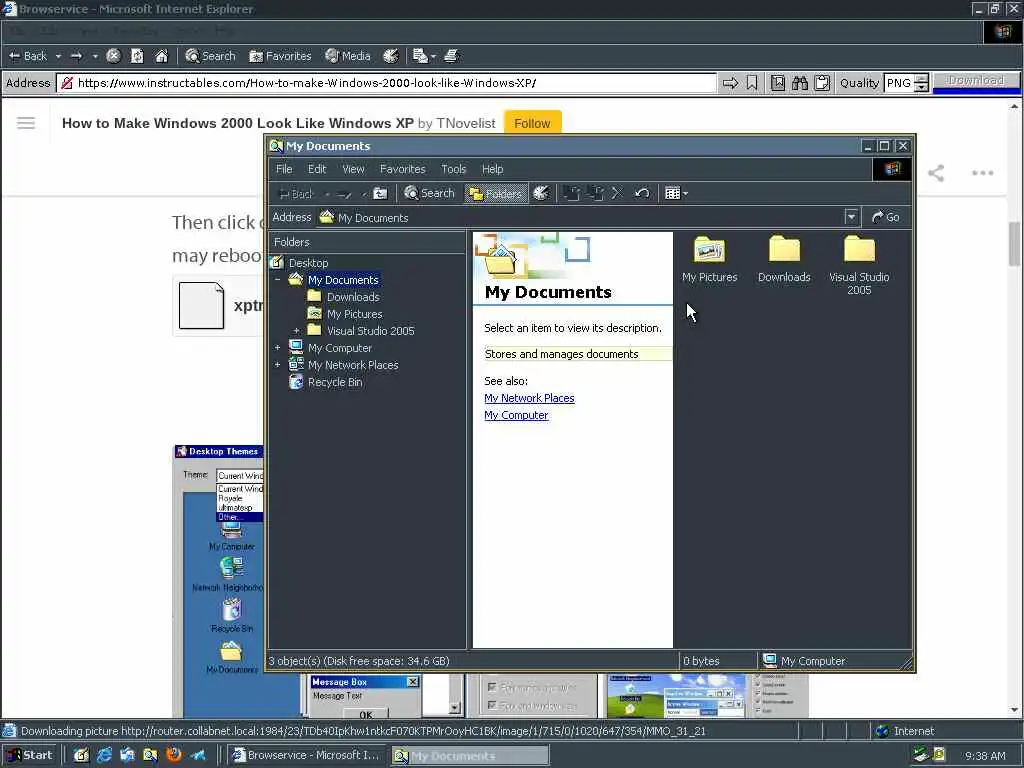Open Back history dropdown arrow in Internet Explorer
Screen dimensions: 1024x768
[x=58, y=57]
